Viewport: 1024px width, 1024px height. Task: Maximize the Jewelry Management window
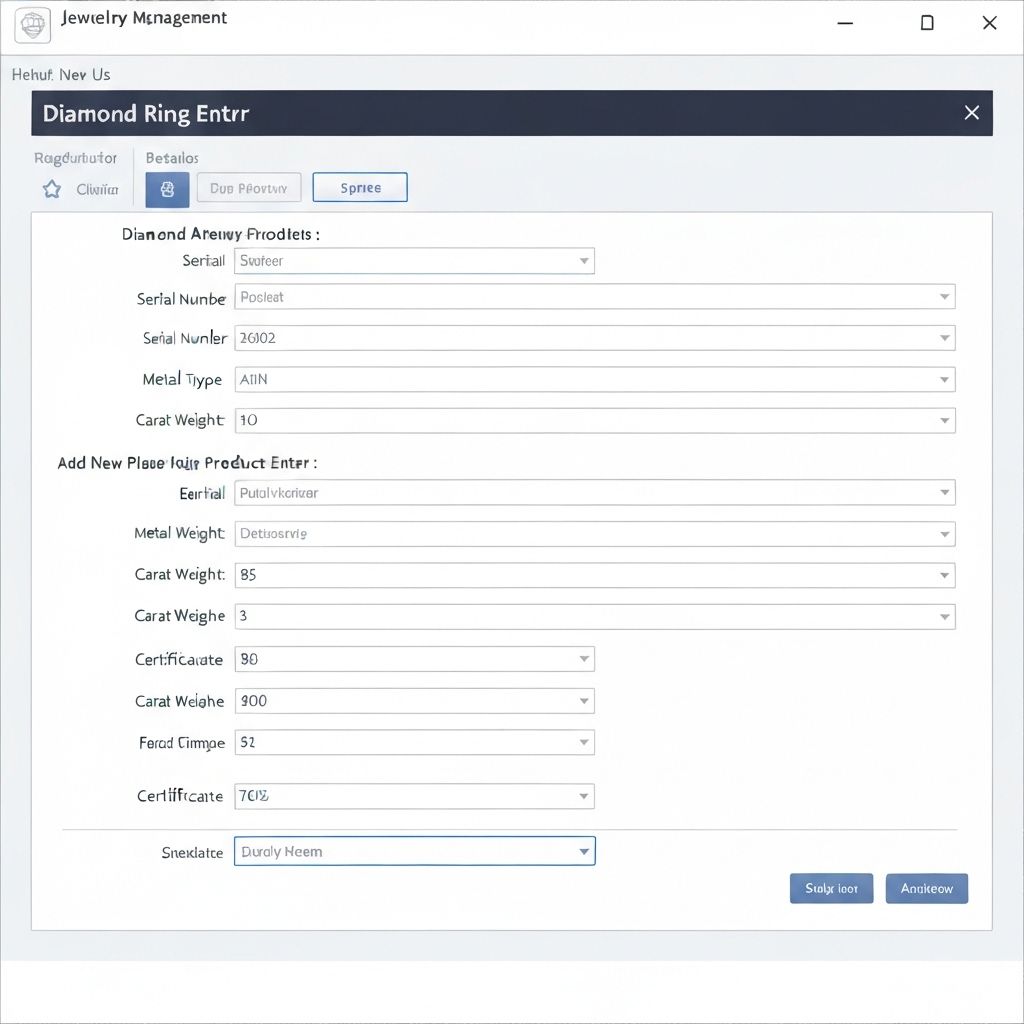tap(927, 23)
